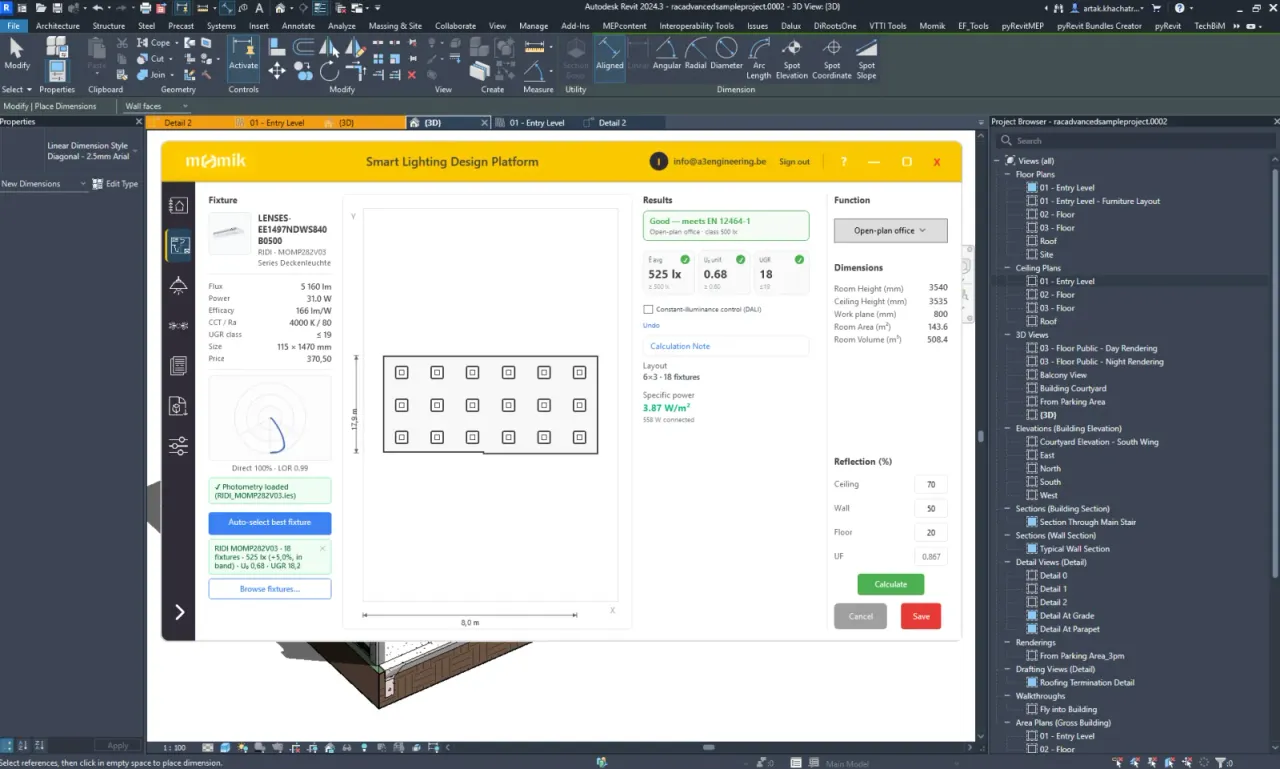This screenshot has width=1280, height=769.
Task: Open the Architecture ribbon tab
Action: click(x=59, y=26)
